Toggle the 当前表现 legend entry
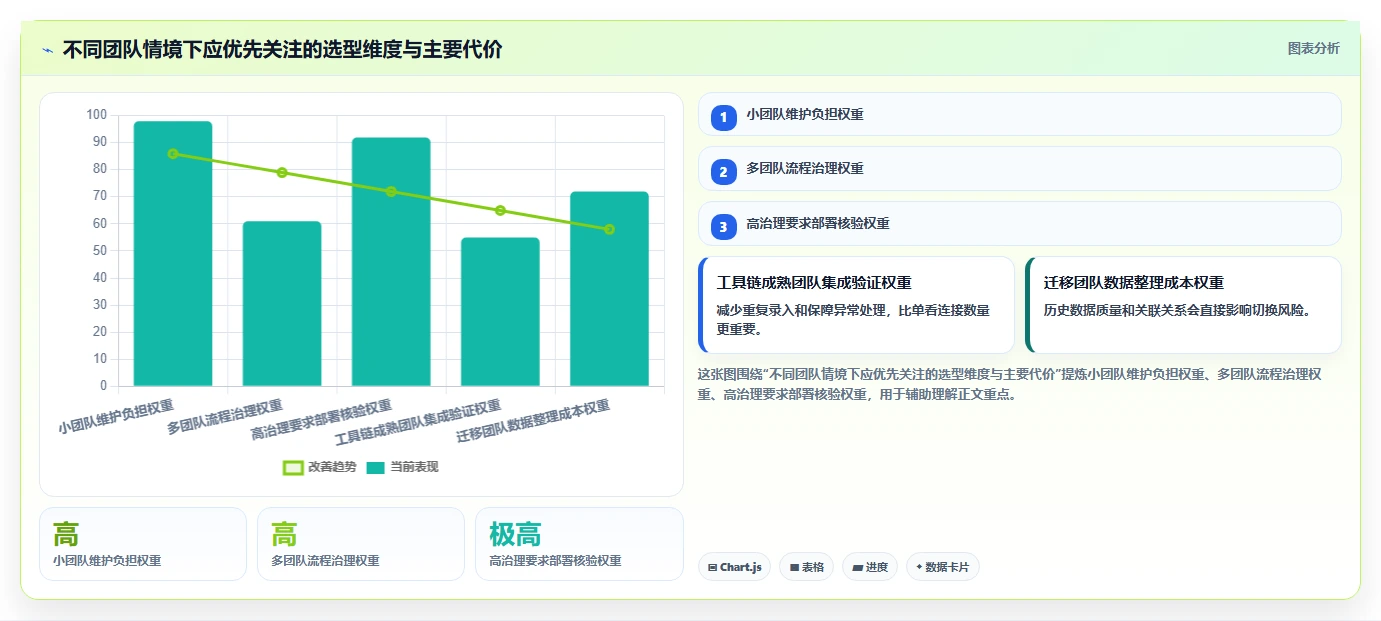 [402, 467]
